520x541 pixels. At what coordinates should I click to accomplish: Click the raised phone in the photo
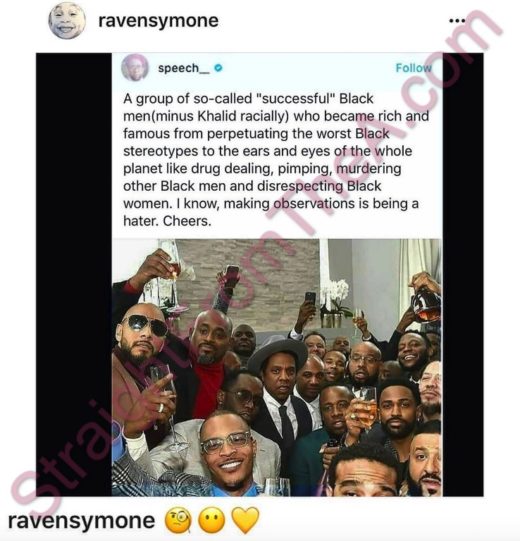[310, 299]
